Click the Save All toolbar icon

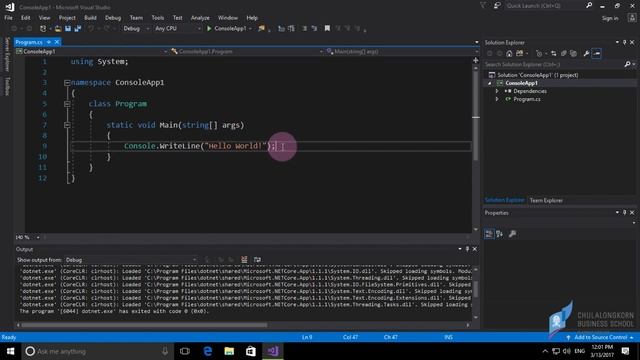78,29
